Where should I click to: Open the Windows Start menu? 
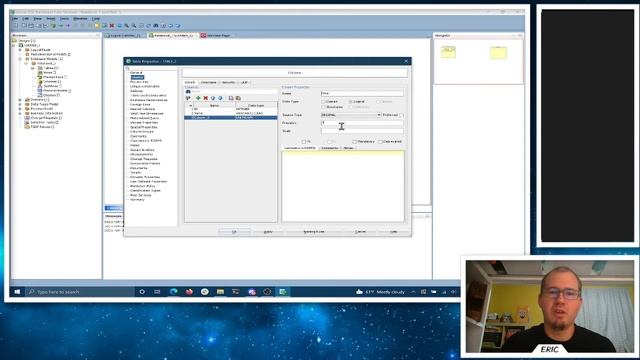[17, 292]
